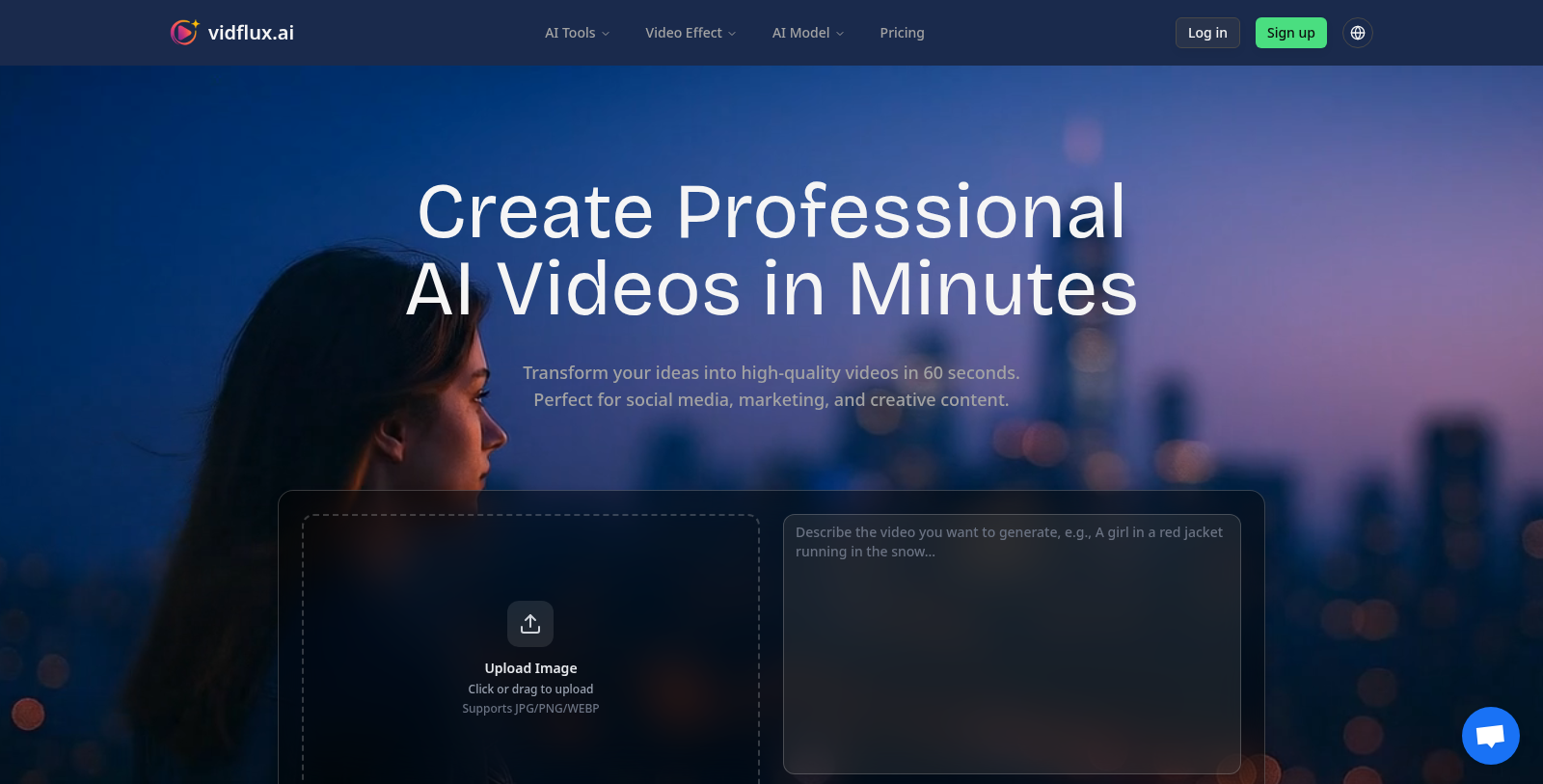1543x784 pixels.
Task: Click the "Click or drag to upload" text
Action: click(x=530, y=689)
